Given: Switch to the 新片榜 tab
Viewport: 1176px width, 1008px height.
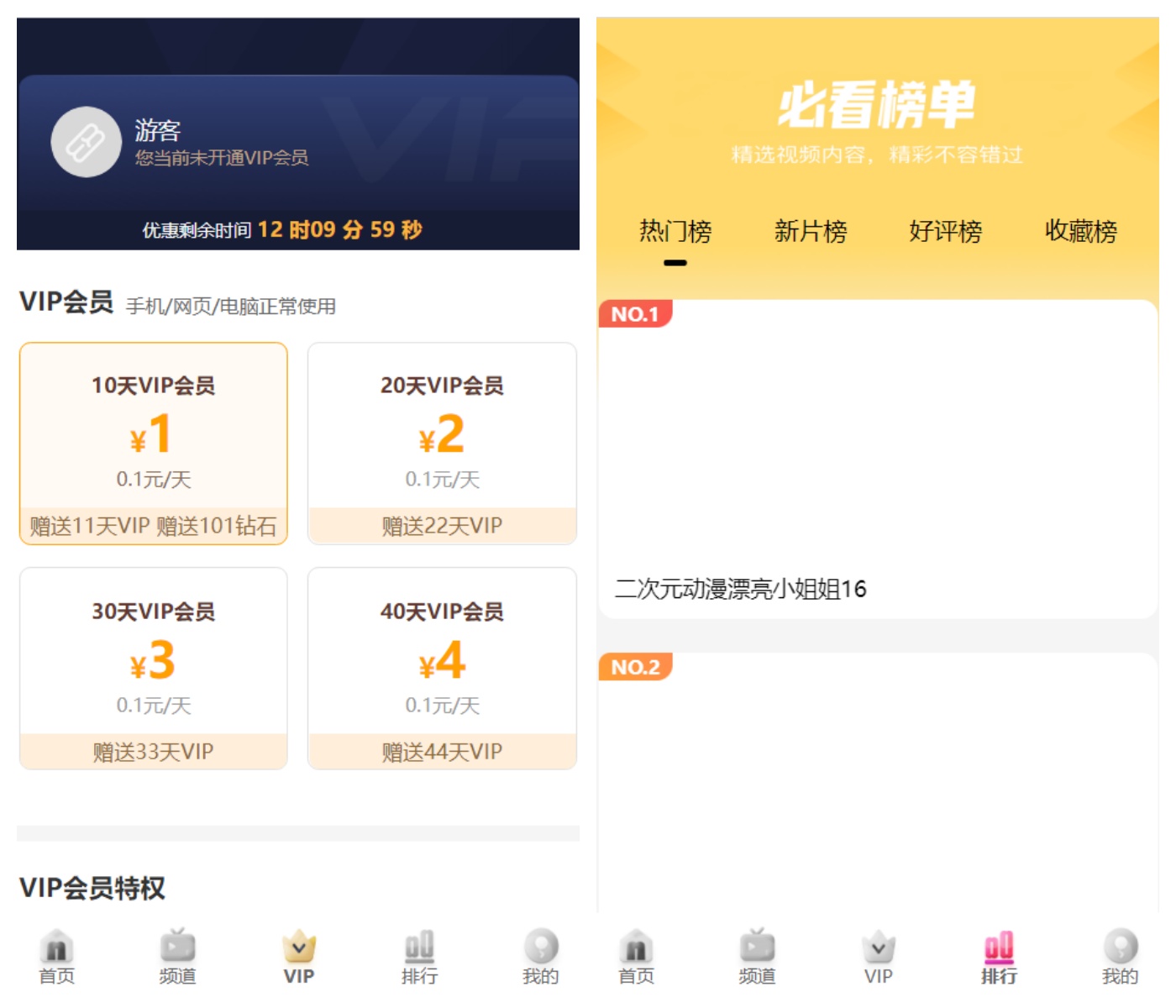Looking at the screenshot, I should point(811,231).
